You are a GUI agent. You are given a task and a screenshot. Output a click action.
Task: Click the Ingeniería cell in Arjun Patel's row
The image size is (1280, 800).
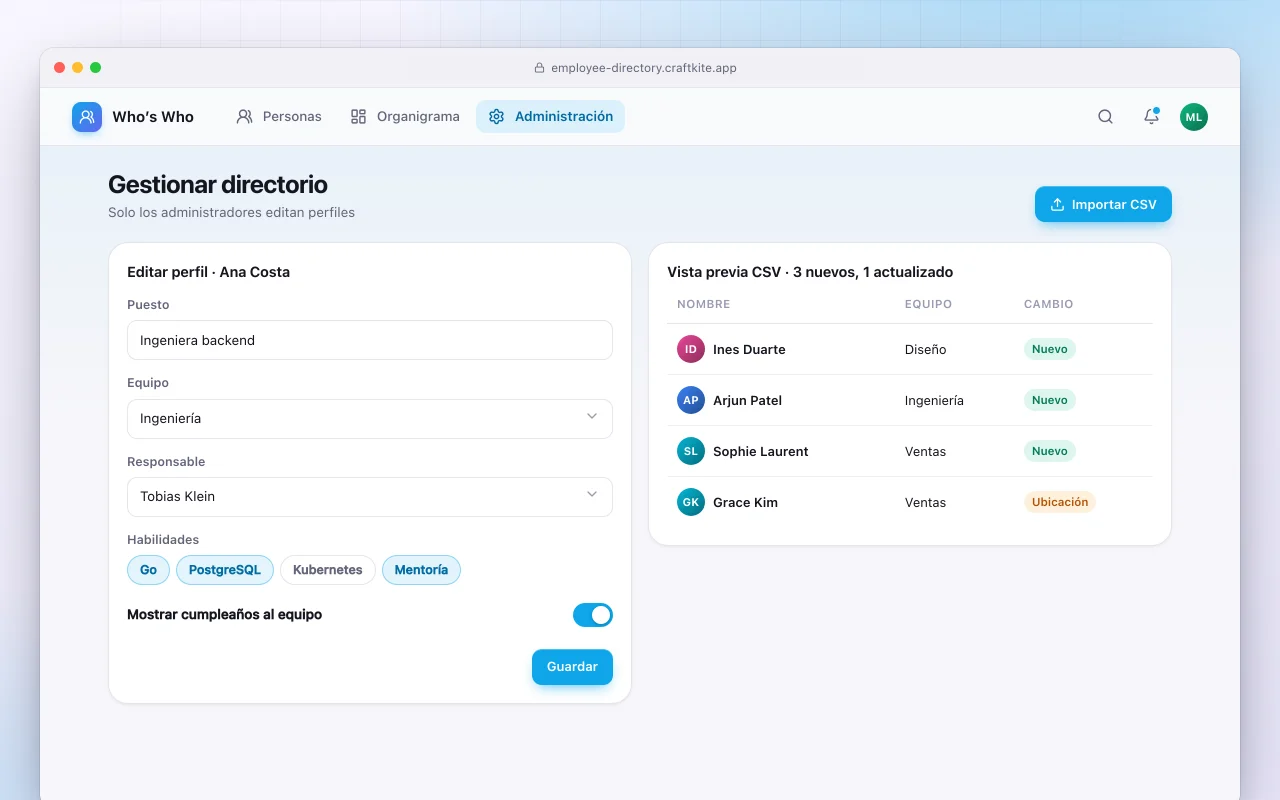(934, 400)
